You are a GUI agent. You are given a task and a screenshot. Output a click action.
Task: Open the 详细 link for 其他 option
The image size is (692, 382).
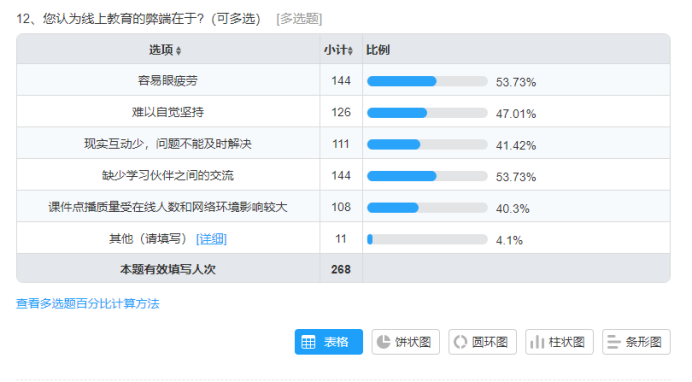pos(211,239)
